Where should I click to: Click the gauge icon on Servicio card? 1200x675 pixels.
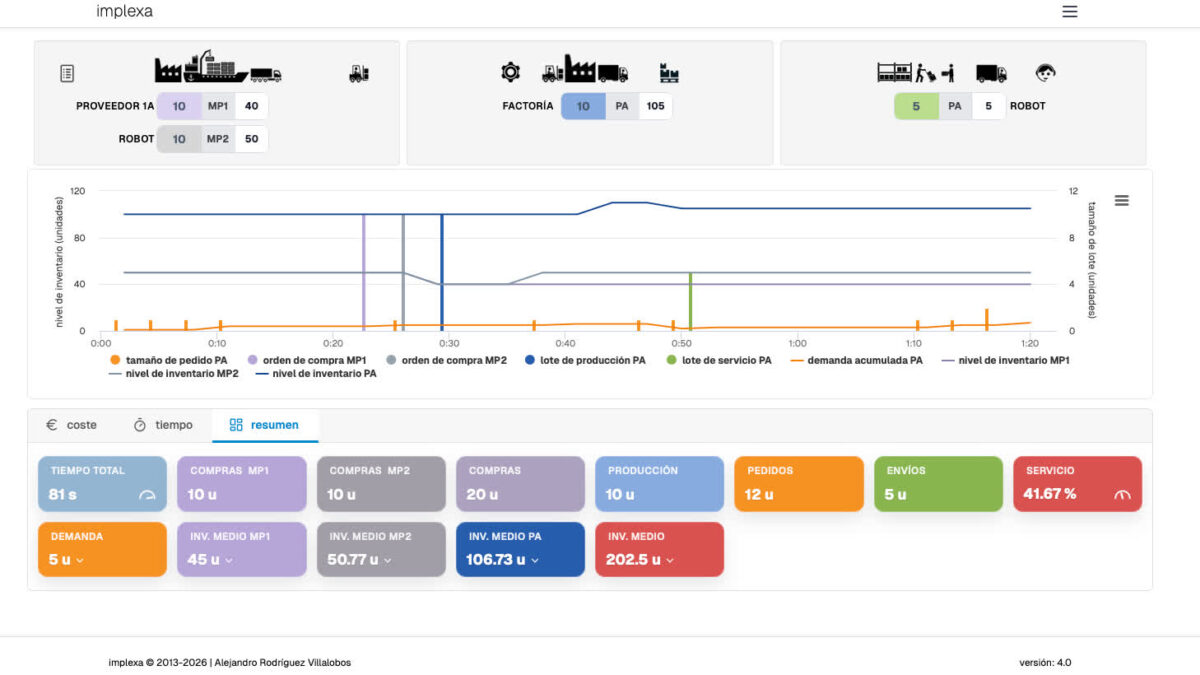coord(1121,495)
